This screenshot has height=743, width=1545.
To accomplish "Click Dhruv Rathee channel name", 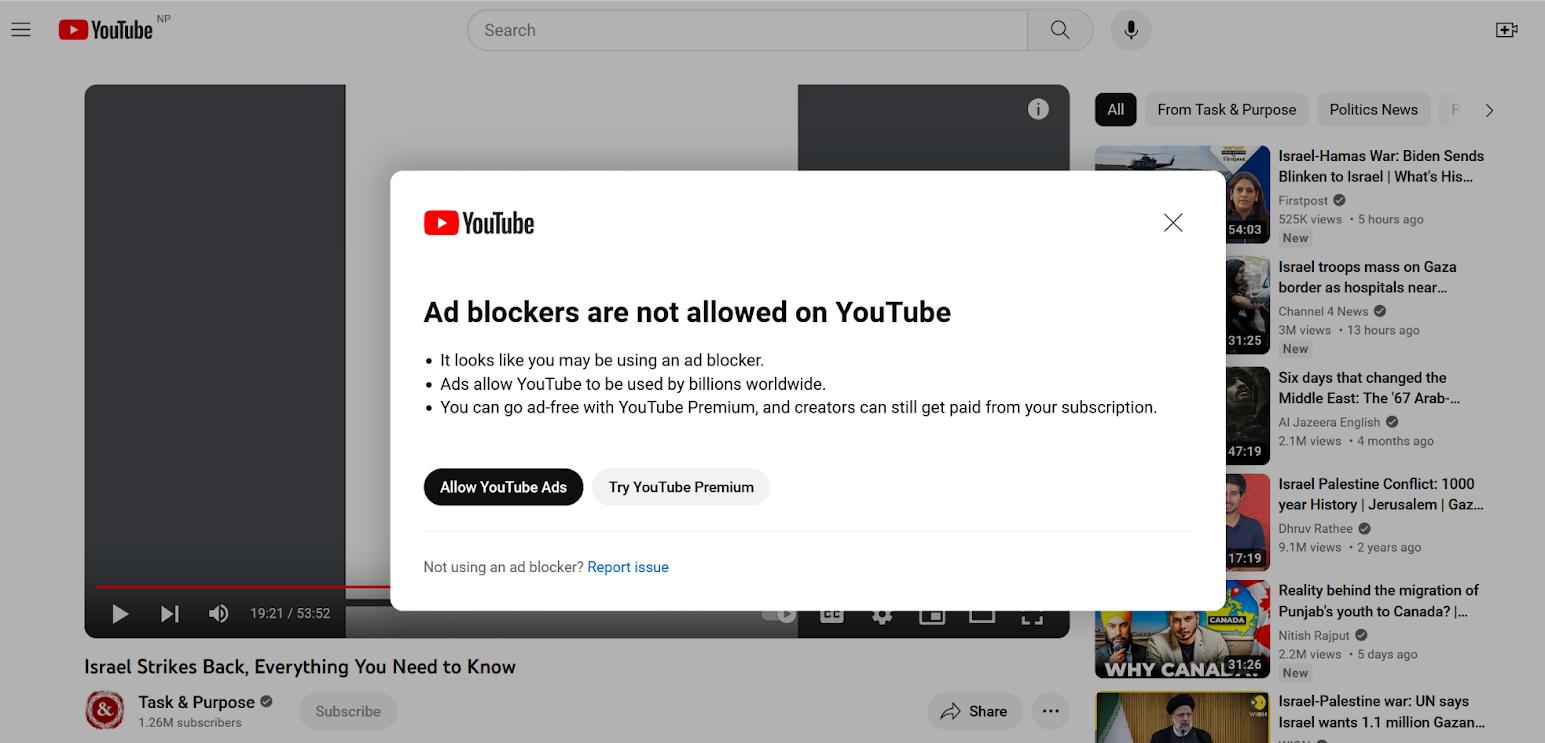I will click(1315, 529).
